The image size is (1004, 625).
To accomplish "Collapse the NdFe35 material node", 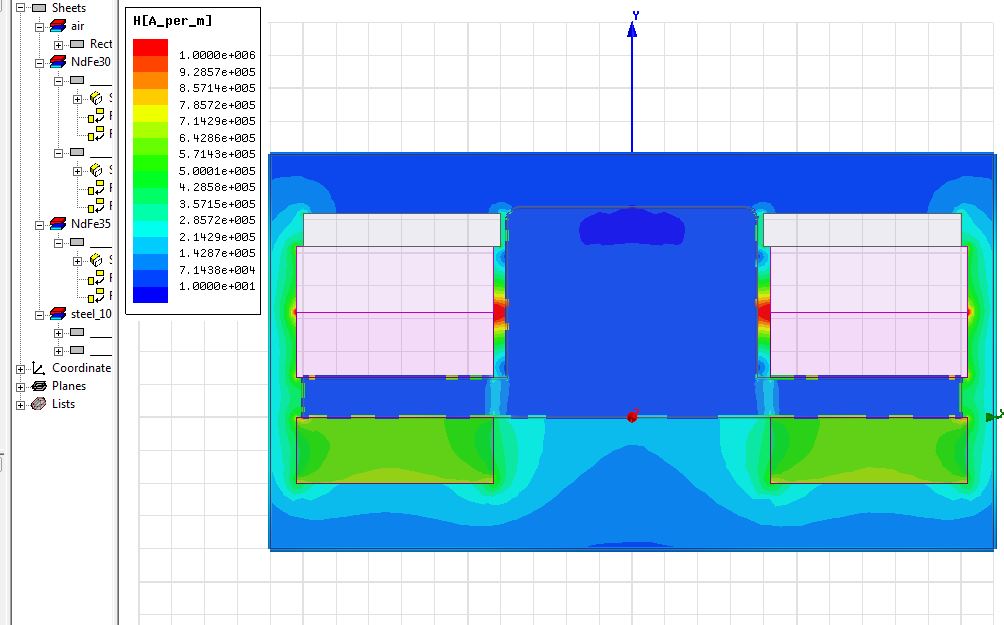I will click(x=39, y=225).
